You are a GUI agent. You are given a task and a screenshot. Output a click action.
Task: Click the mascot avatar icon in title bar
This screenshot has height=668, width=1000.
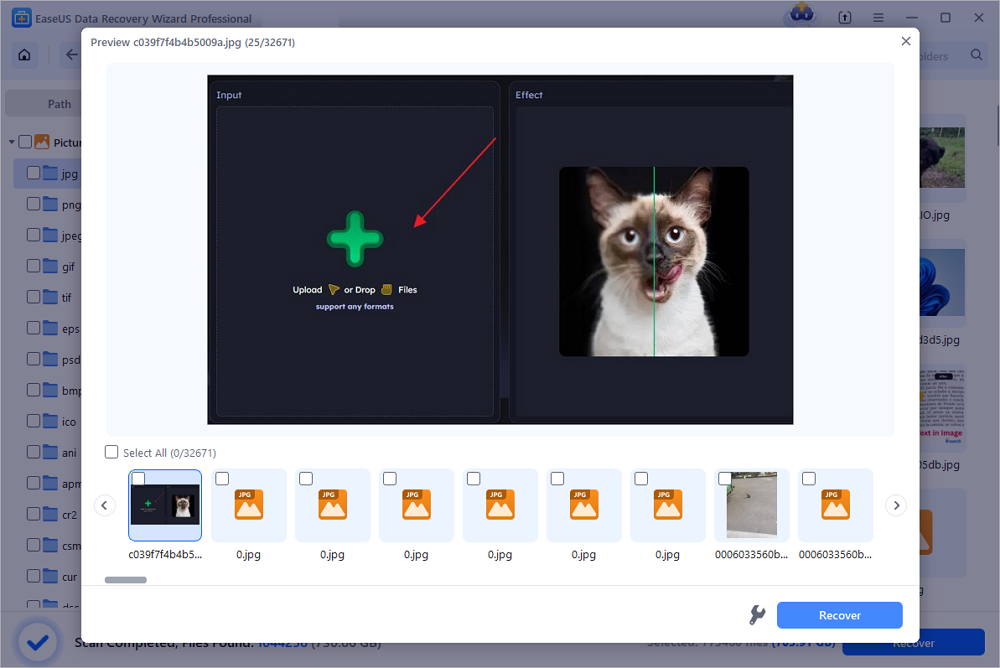[801, 15]
